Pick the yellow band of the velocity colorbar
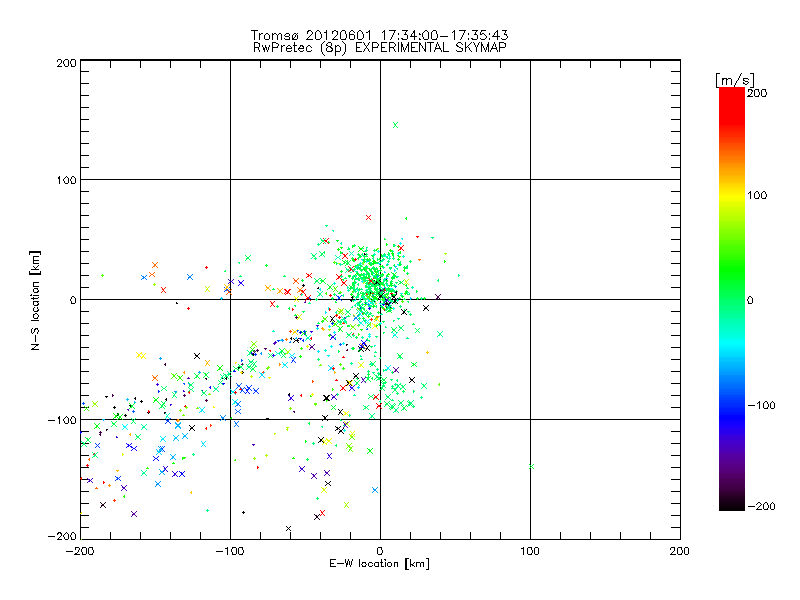Viewport: 800px width, 600px height. coord(732,195)
